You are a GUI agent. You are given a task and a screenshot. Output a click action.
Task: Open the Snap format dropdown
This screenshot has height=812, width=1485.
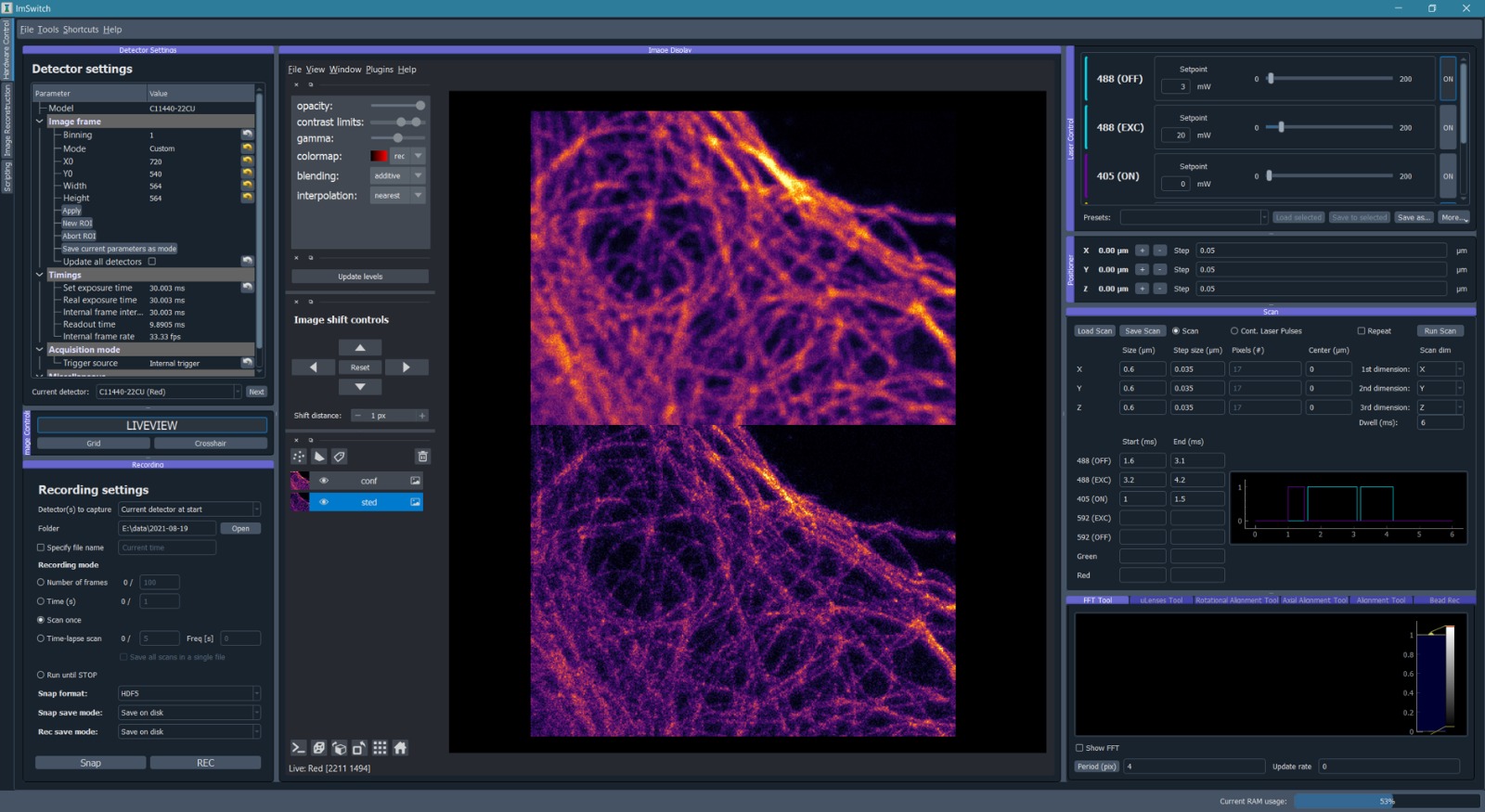click(189, 693)
